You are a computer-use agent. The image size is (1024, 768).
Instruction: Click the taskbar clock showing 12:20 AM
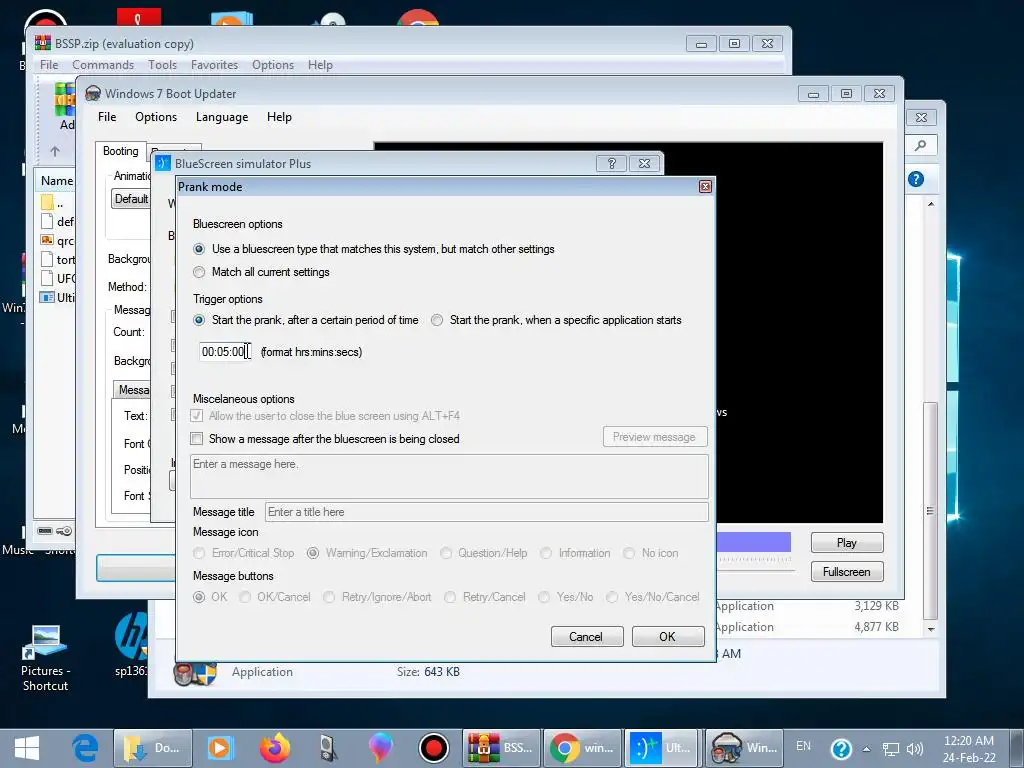pyautogui.click(x=969, y=749)
